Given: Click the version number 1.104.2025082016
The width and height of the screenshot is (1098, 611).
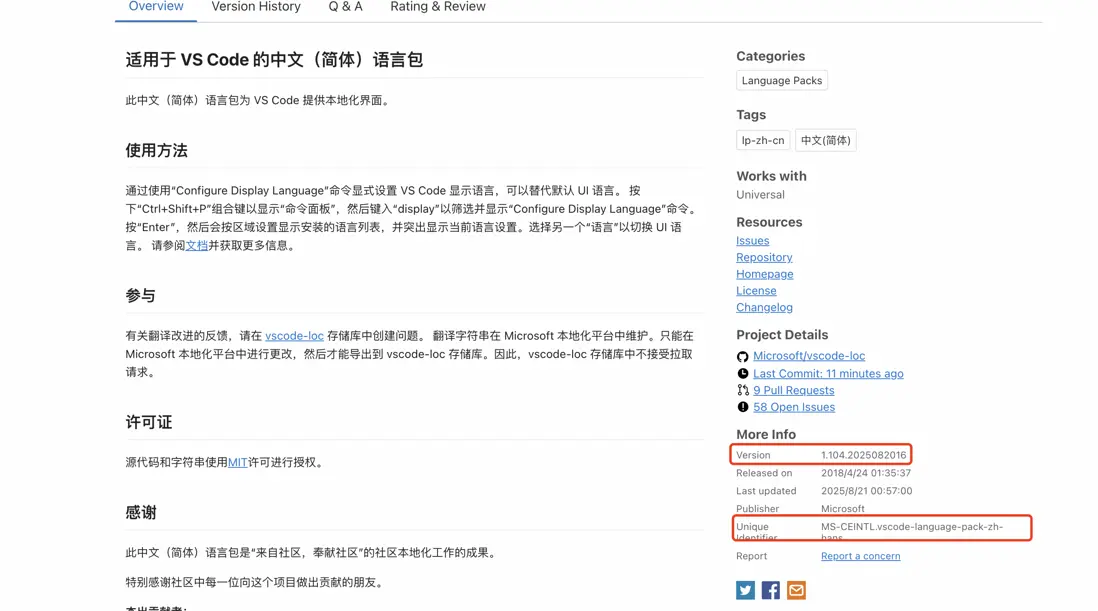Looking at the screenshot, I should (863, 455).
